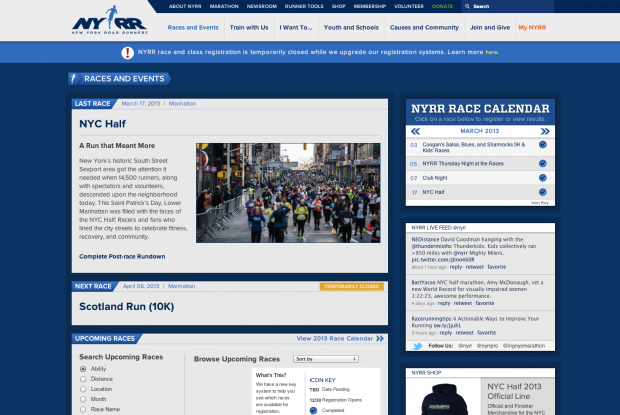The image size is (620, 415).
Task: Open Join and Give navigation tab
Action: [x=490, y=28]
